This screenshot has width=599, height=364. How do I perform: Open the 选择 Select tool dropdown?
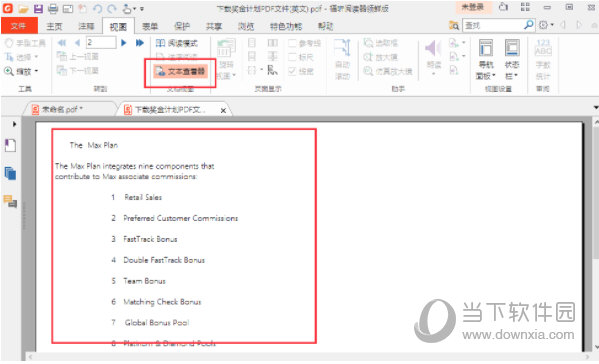click(21, 57)
